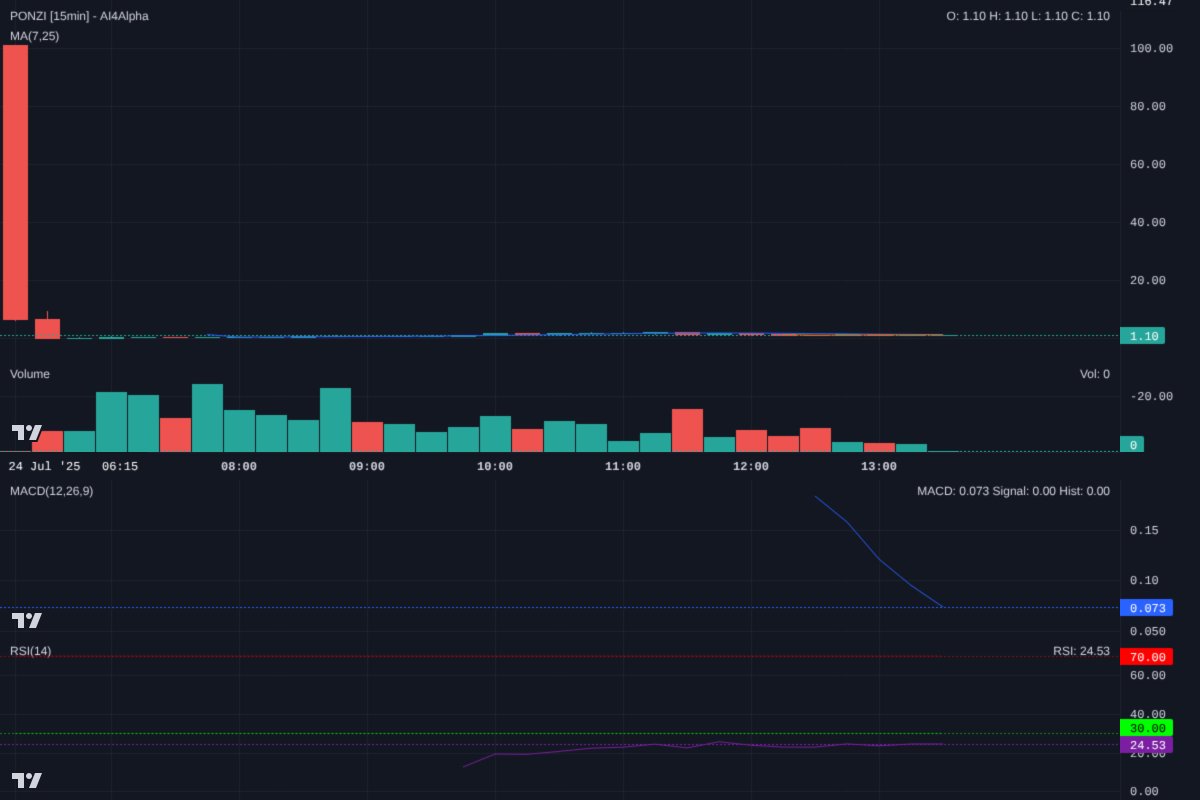The width and height of the screenshot is (1200, 800).
Task: Click the Volume pane title
Action: [x=29, y=373]
